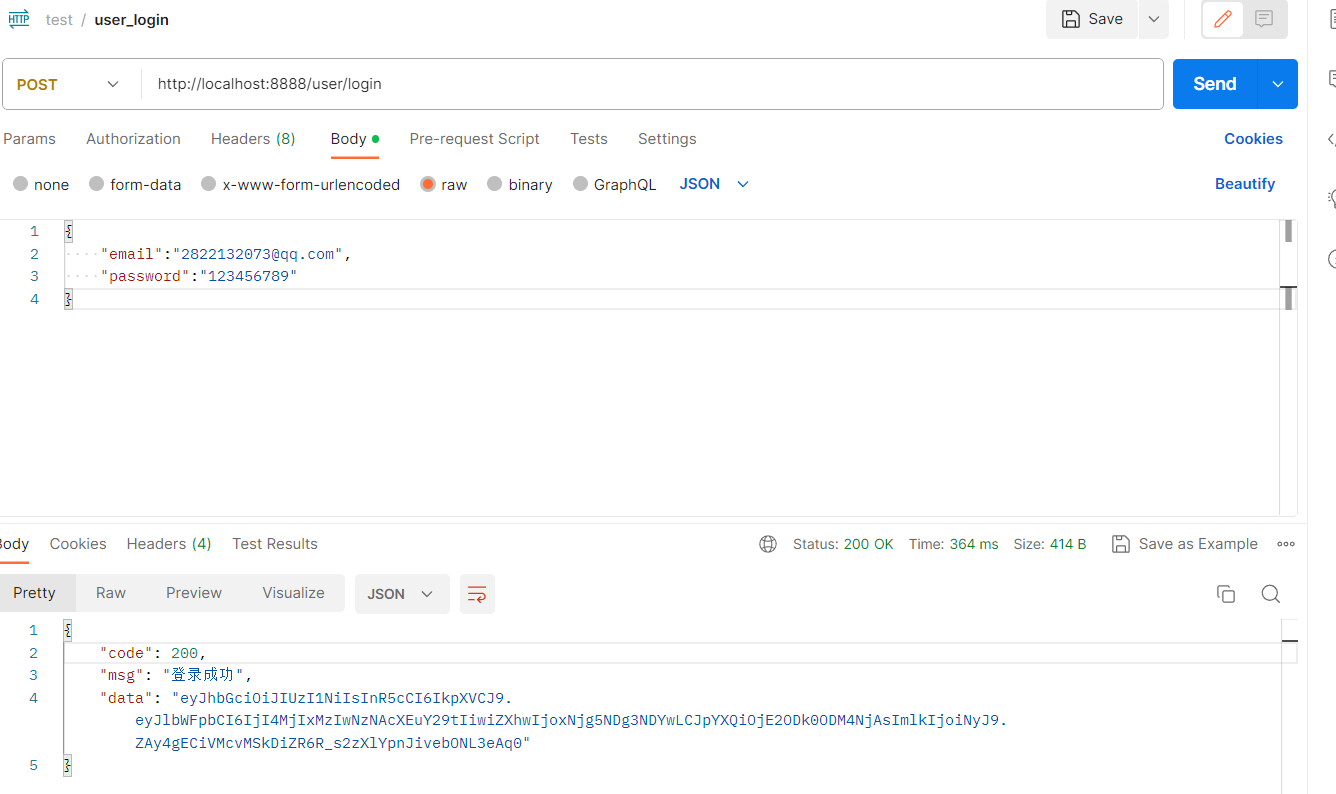Screen dimensions: 1336x794
Task: Select the raw body radio option
Action: click(x=428, y=184)
